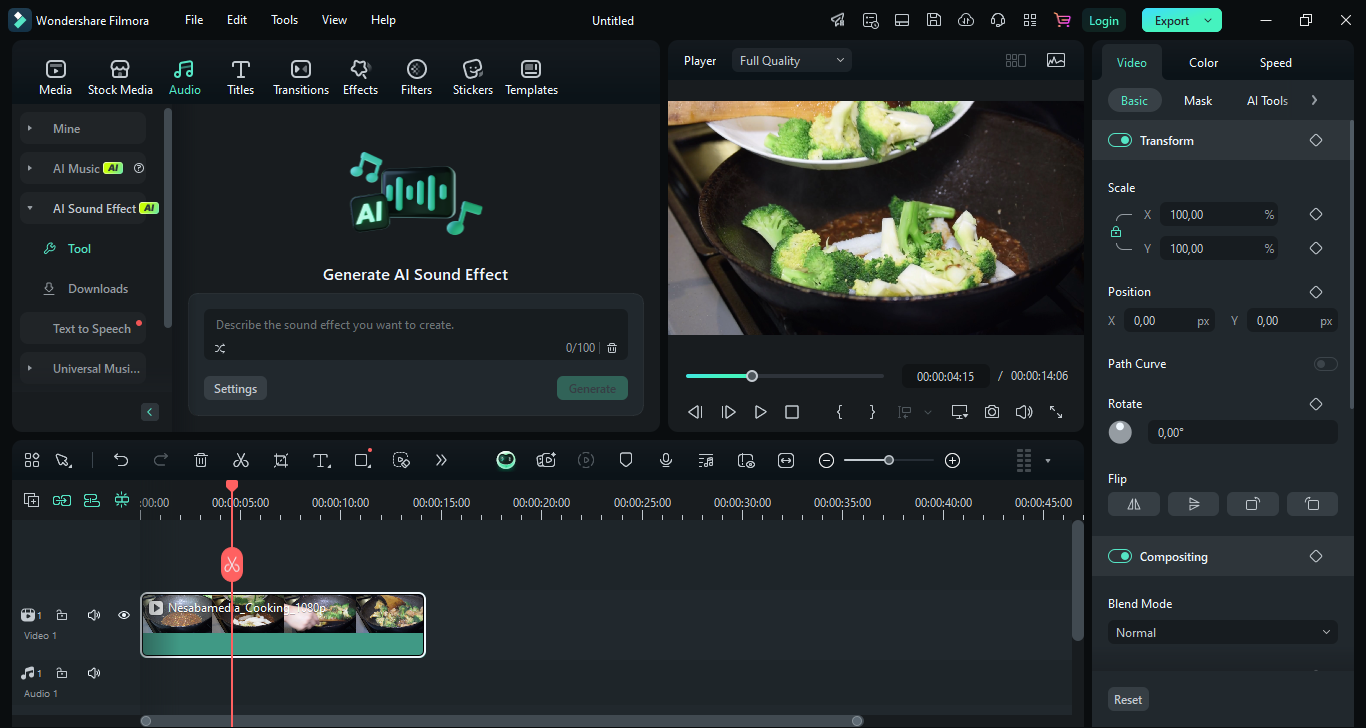
Task: Hide the Video 1 track
Action: 124,615
